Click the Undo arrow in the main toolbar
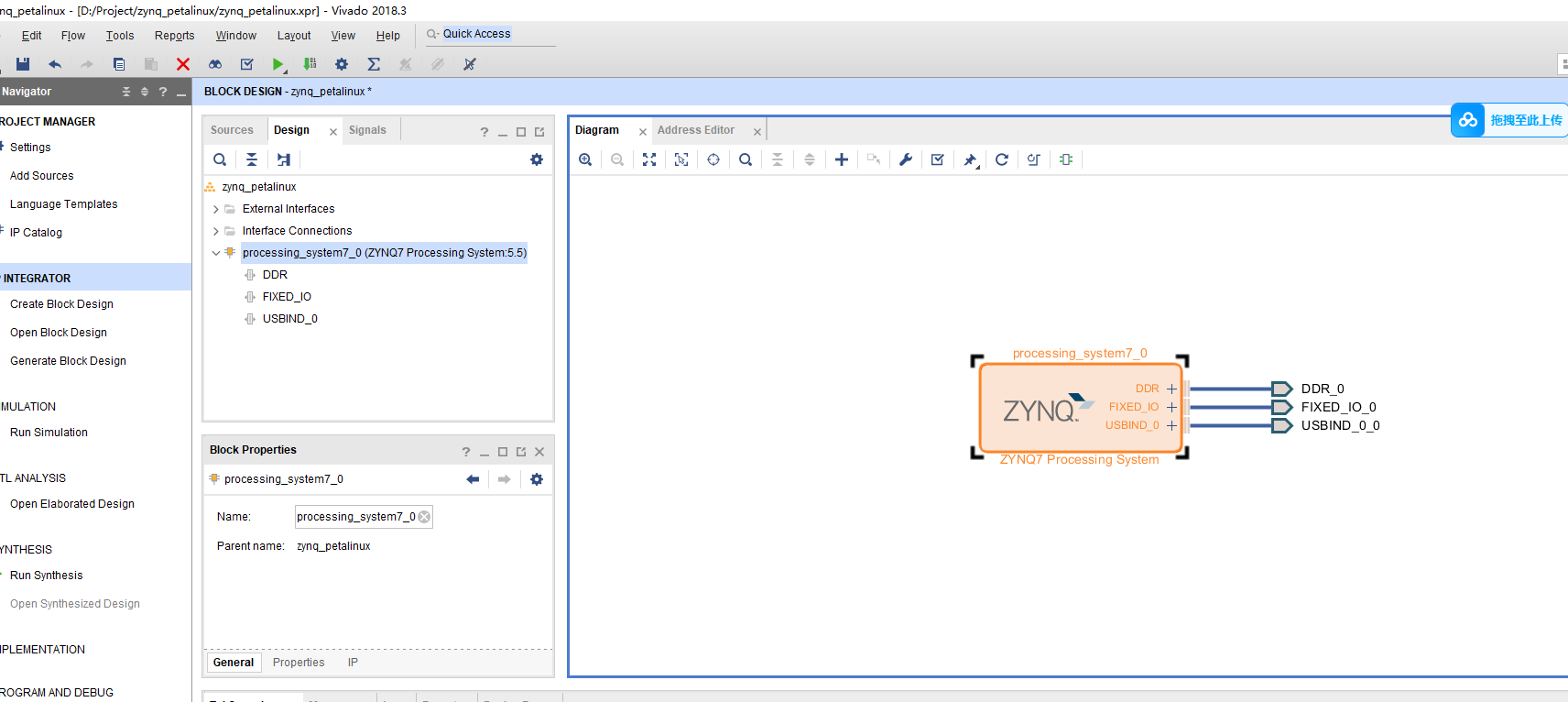1568x702 pixels. (x=55, y=64)
